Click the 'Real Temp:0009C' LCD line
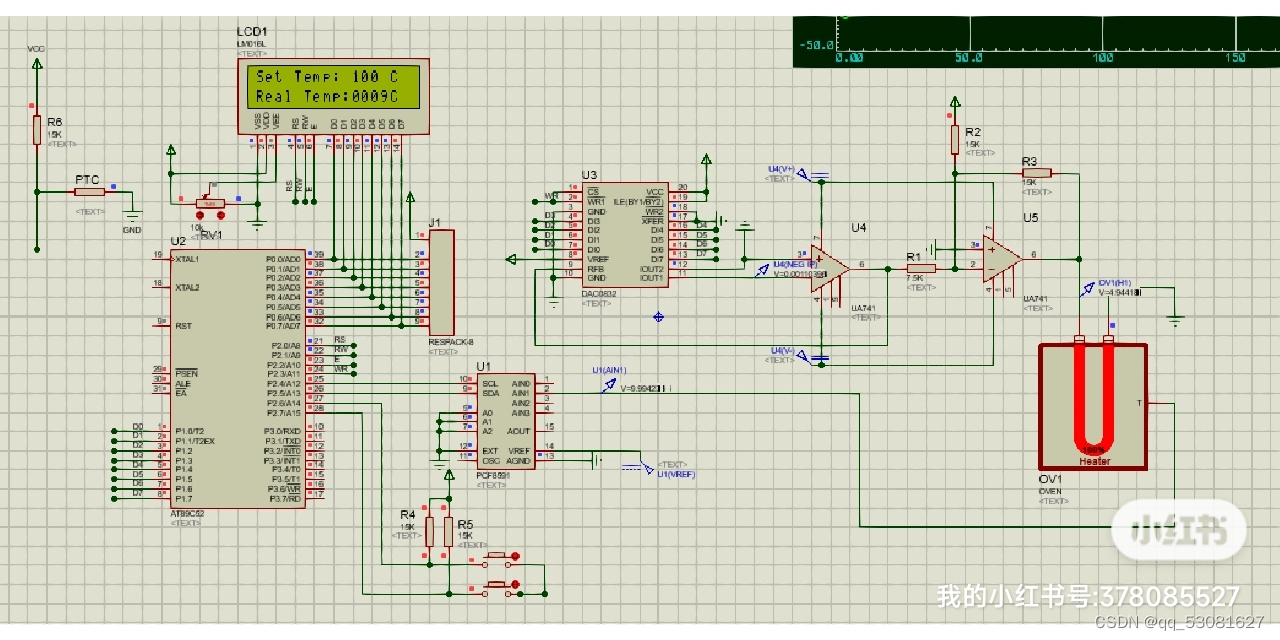 (x=327, y=97)
